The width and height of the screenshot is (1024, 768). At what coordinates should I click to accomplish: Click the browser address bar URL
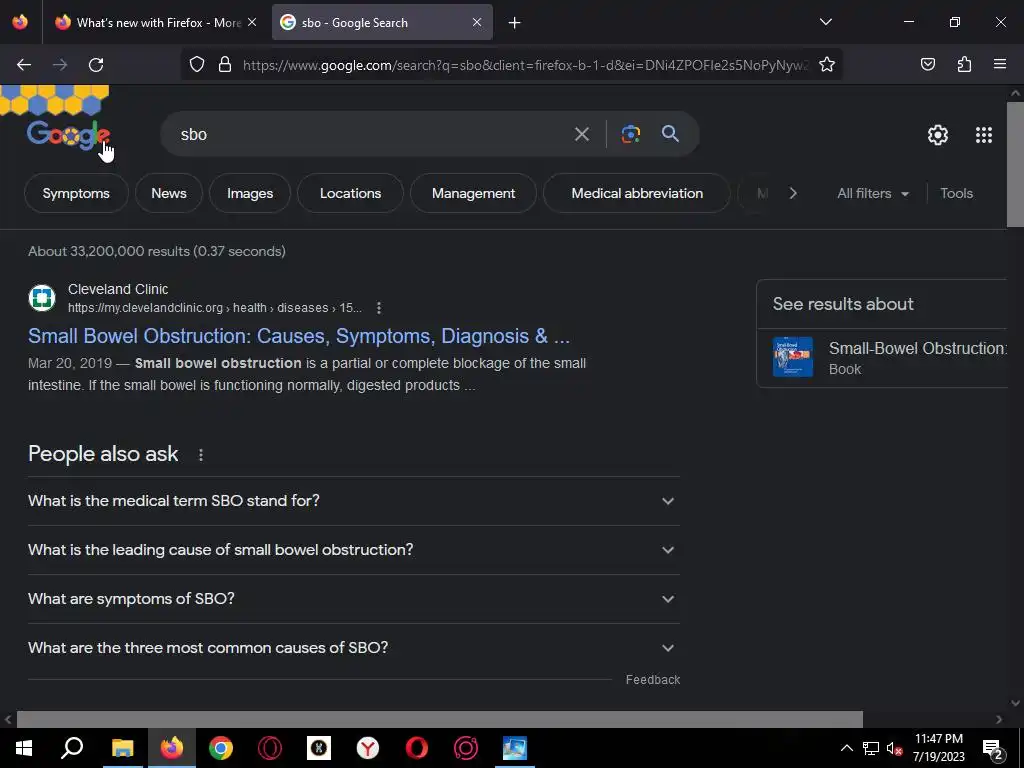(524, 65)
